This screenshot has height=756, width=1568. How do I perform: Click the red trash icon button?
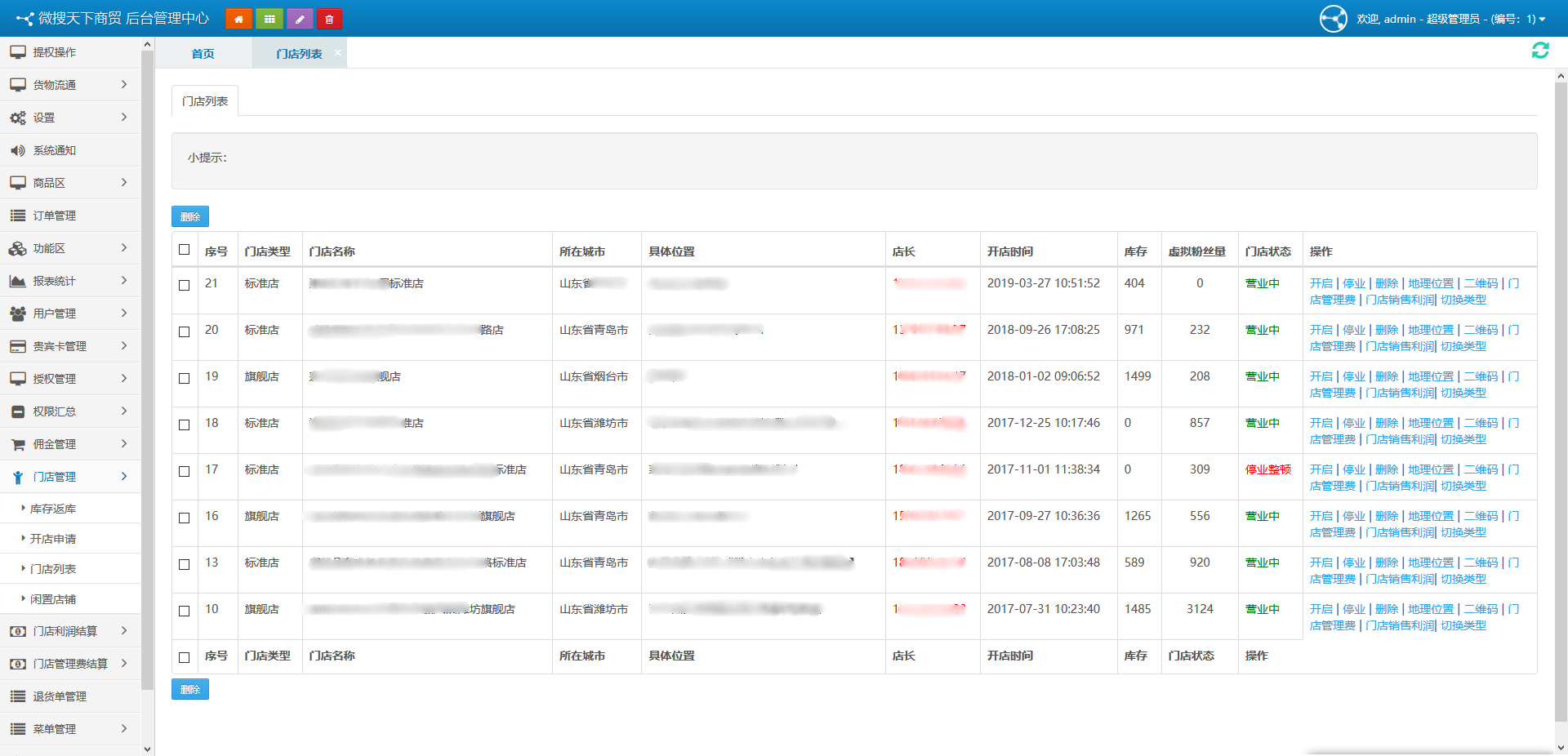(x=329, y=19)
